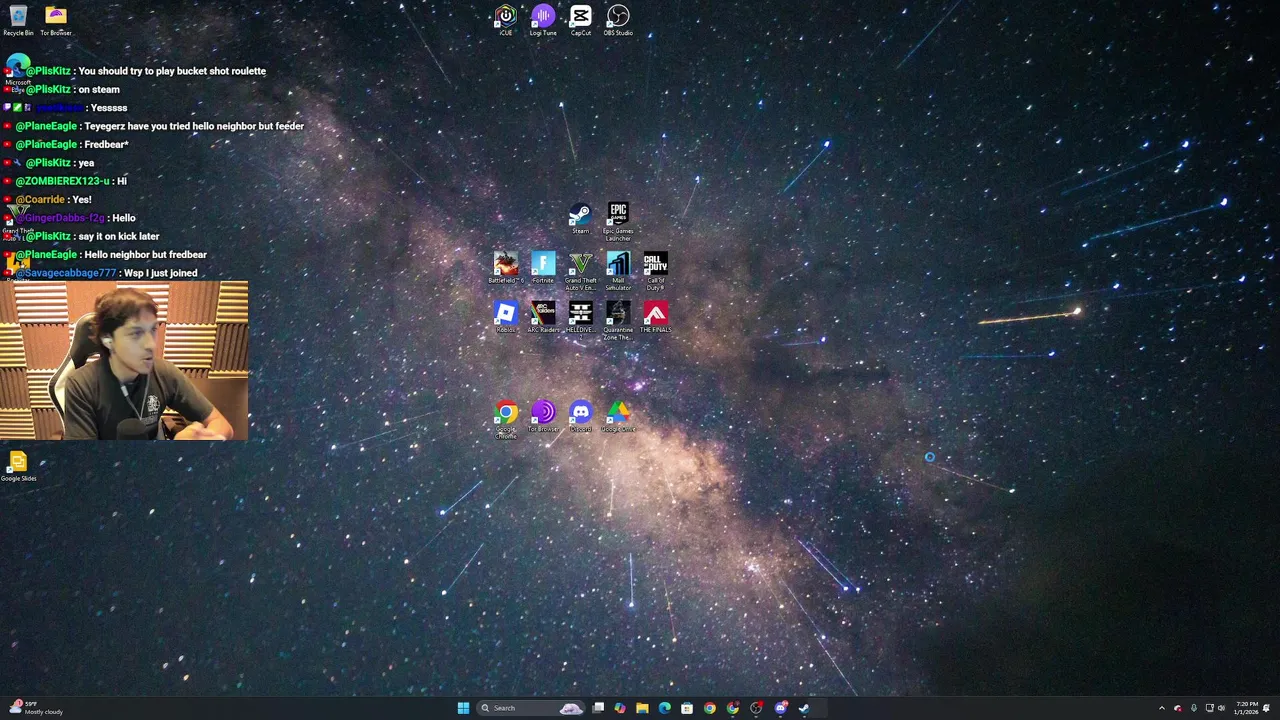This screenshot has height=720, width=1280.
Task: Click the microphone tray icon
Action: tap(1194, 708)
